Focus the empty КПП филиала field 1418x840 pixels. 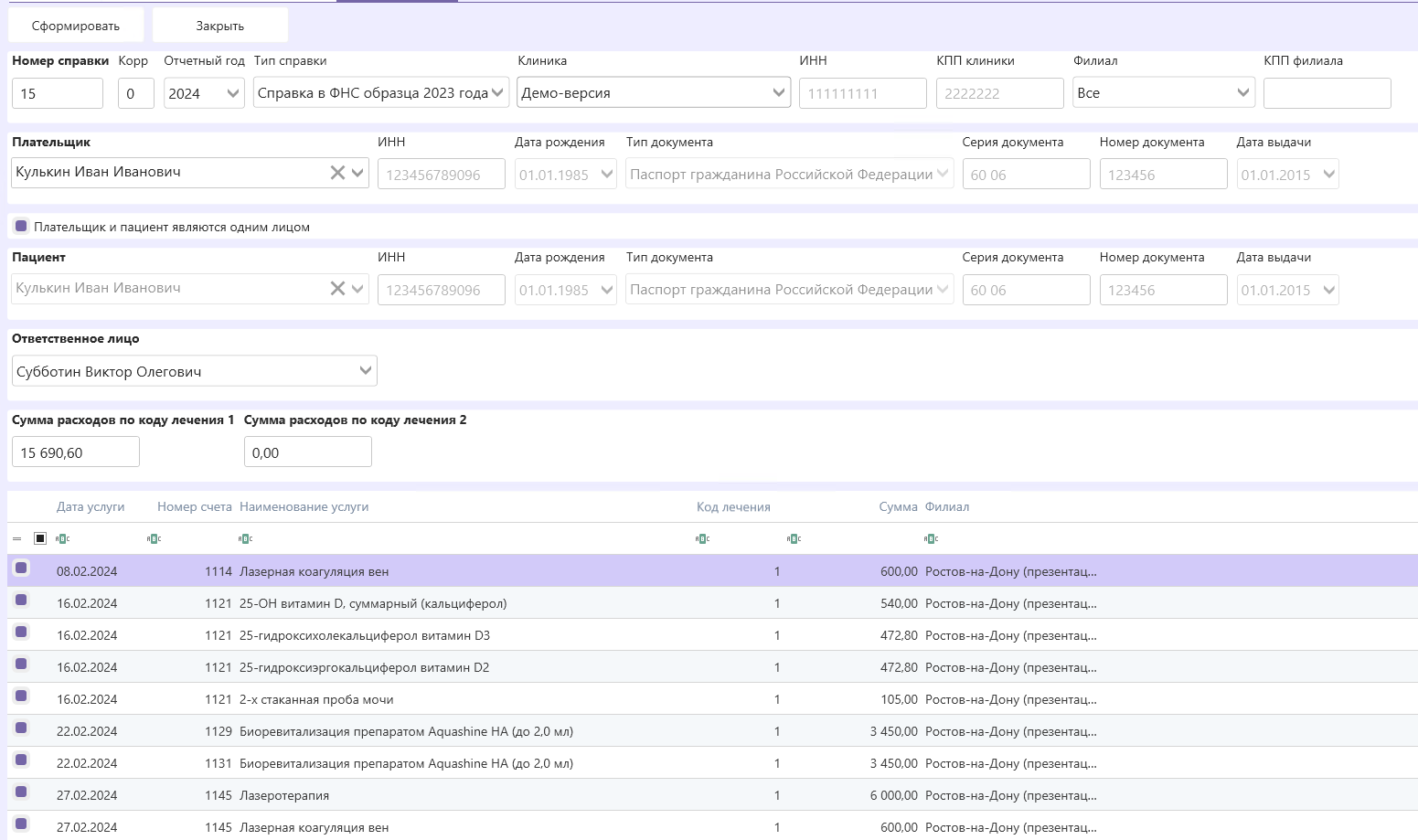click(1327, 93)
